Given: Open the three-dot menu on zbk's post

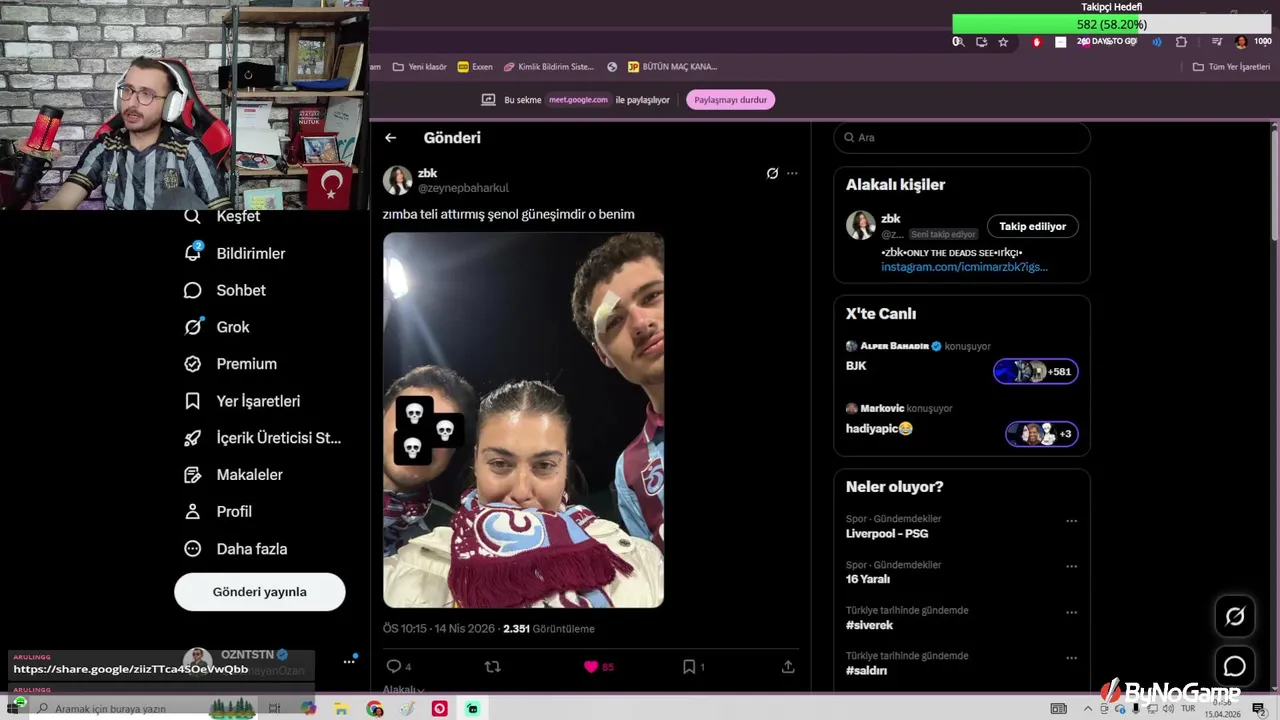Looking at the screenshot, I should 792,173.
